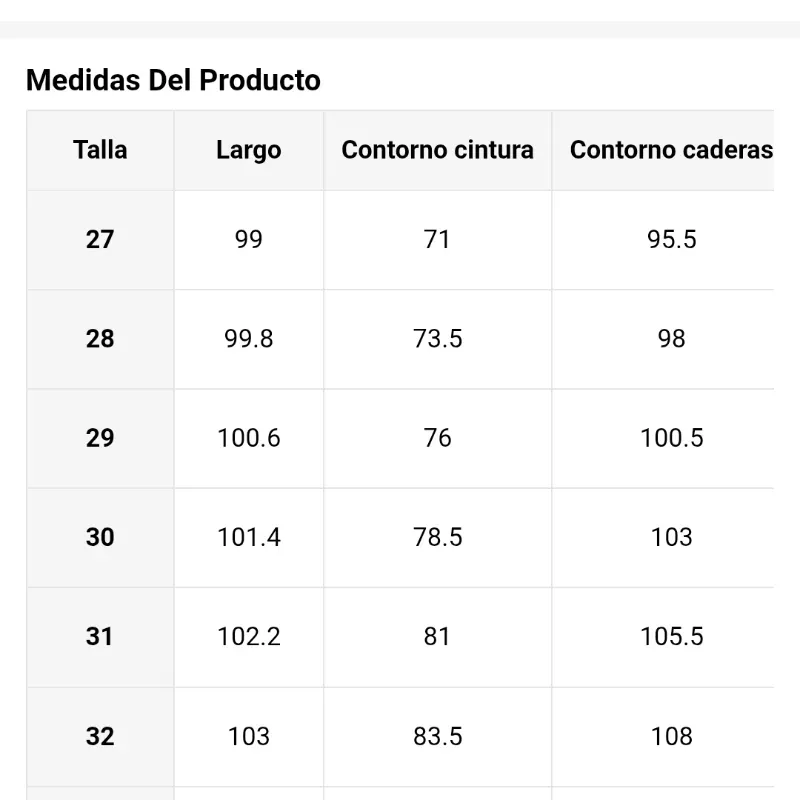Click the 83.5 cintura value

point(437,736)
